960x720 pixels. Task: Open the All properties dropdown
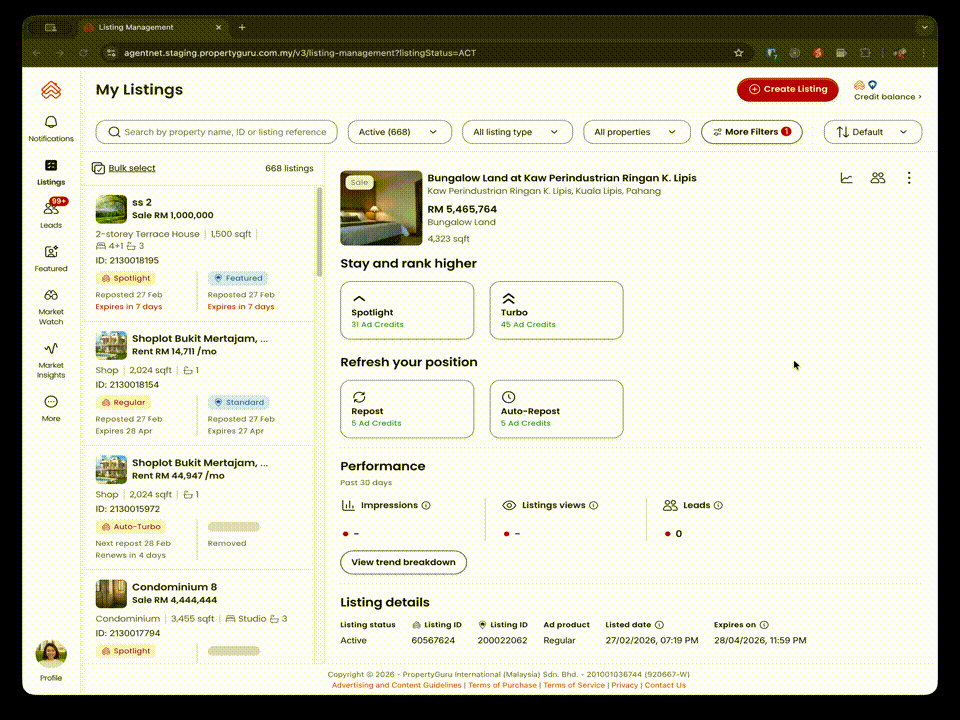point(635,132)
